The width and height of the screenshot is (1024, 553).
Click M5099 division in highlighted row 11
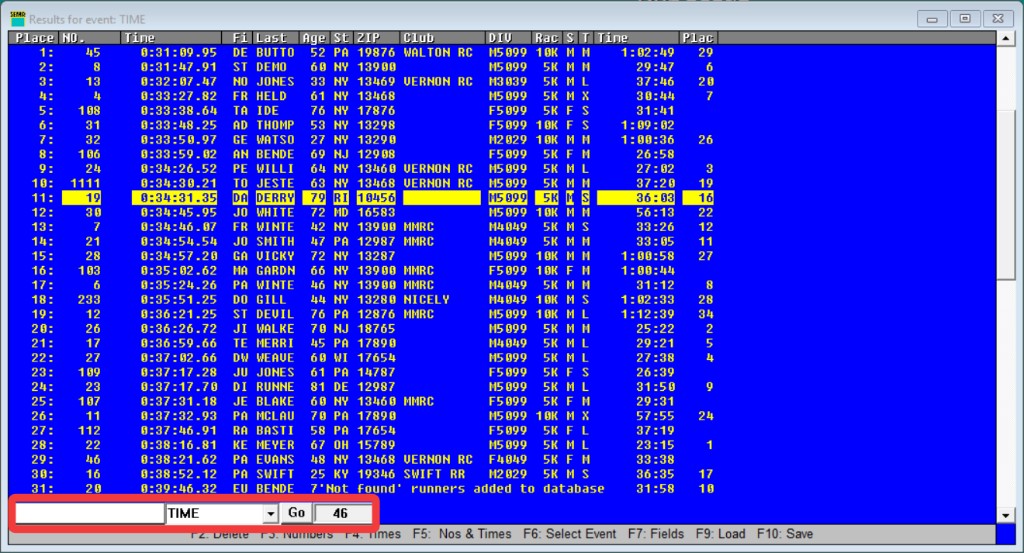pyautogui.click(x=507, y=198)
